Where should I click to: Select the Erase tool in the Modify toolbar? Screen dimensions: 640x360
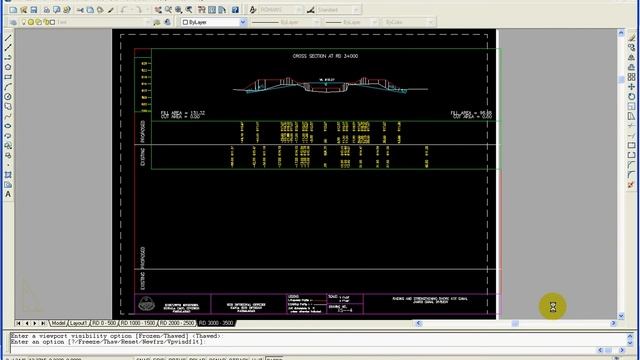point(632,38)
